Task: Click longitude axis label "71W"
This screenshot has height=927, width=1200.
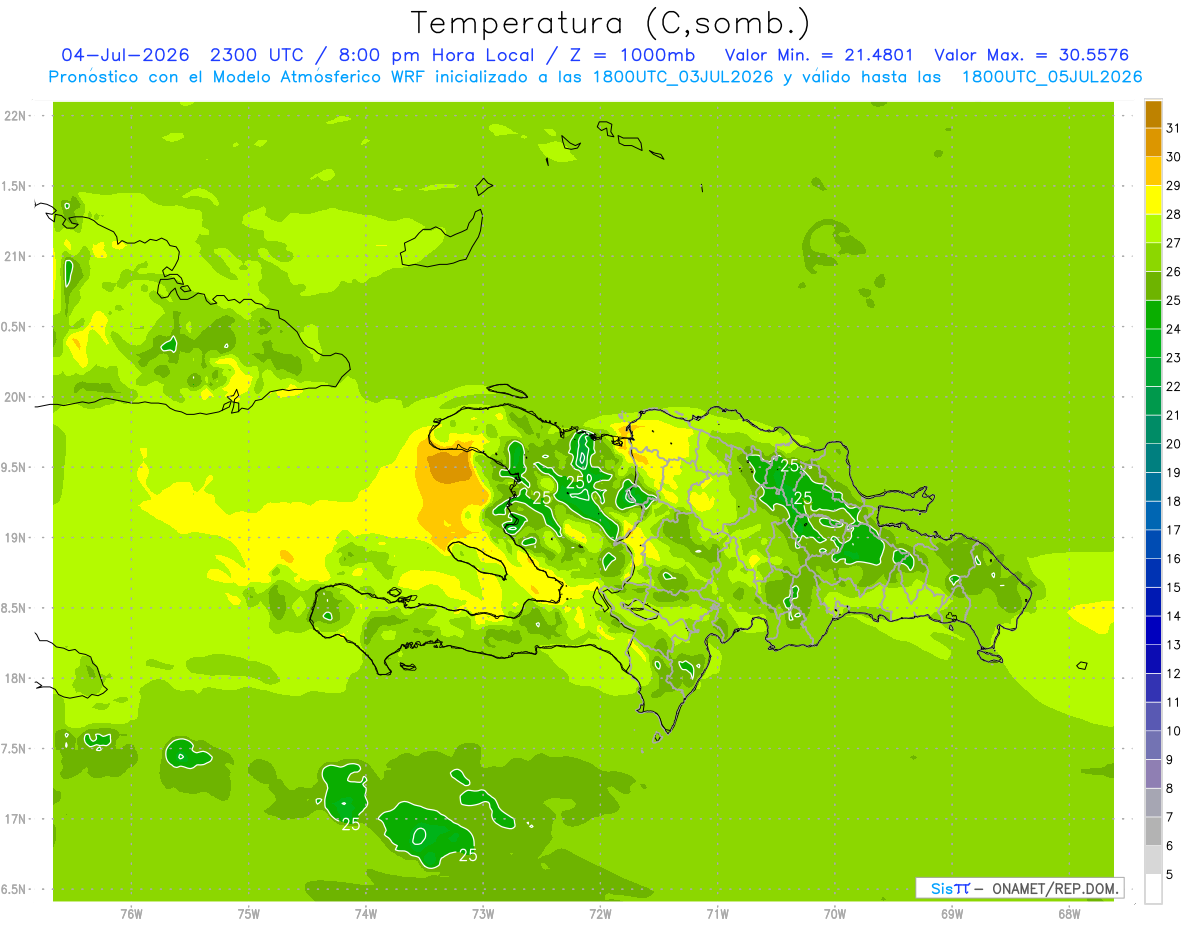Action: pos(717,914)
